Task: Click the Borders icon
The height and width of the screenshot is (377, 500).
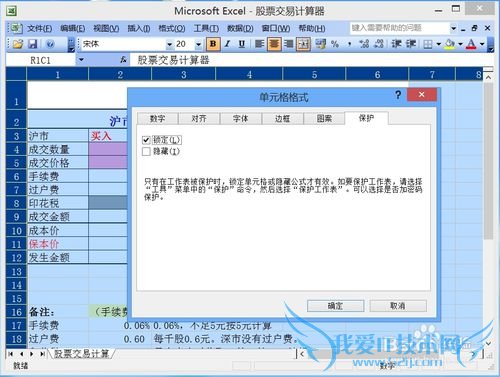Action: (x=428, y=44)
